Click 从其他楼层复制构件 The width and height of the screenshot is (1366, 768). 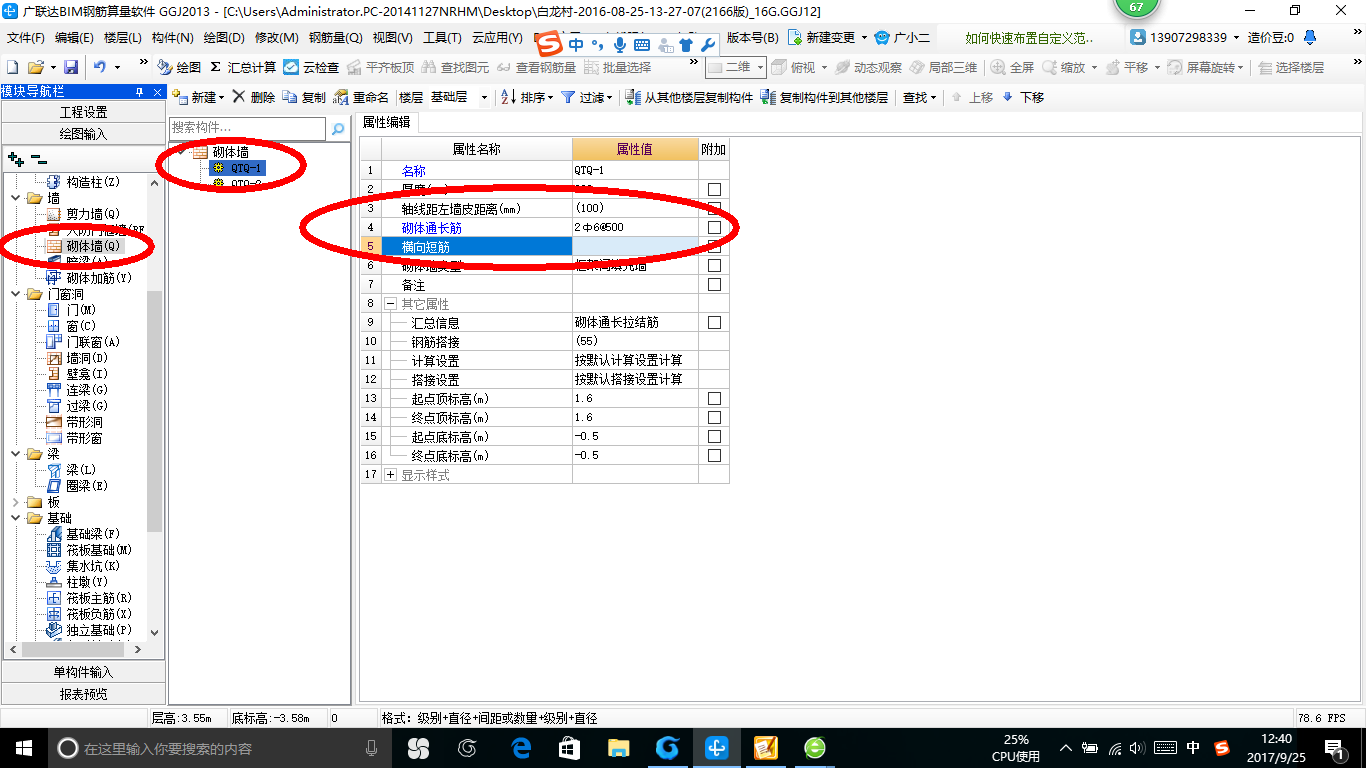(689, 97)
